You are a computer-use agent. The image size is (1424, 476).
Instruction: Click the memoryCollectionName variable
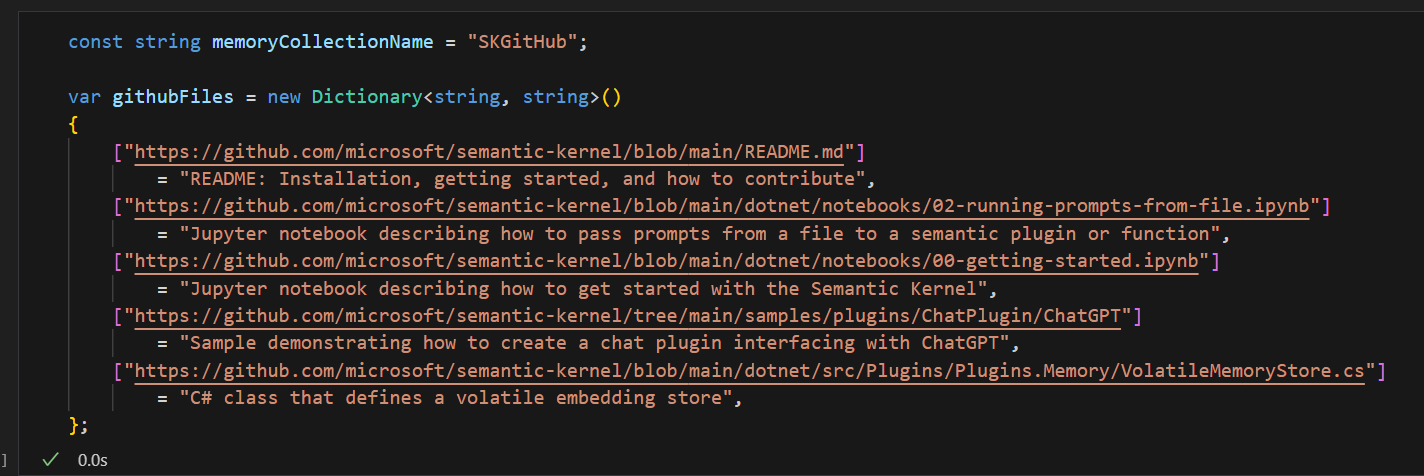[x=323, y=43]
